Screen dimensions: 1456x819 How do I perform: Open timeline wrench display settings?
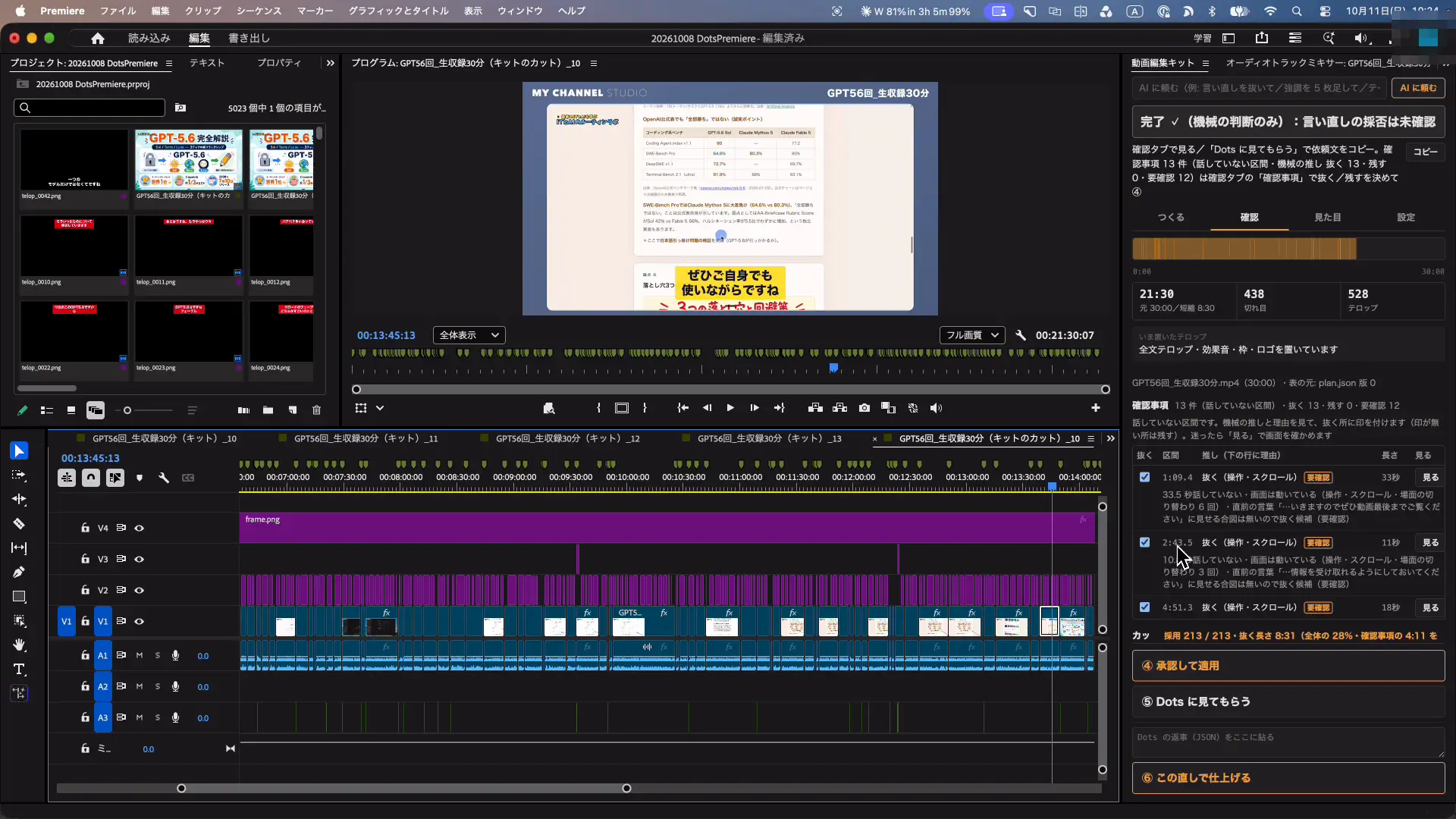point(163,478)
